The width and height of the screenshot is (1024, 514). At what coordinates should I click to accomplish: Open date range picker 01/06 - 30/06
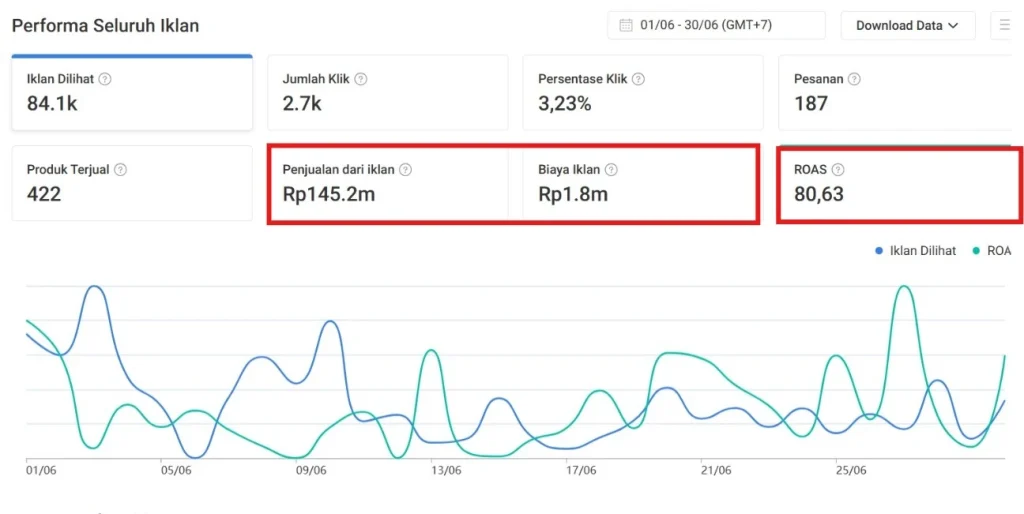716,25
